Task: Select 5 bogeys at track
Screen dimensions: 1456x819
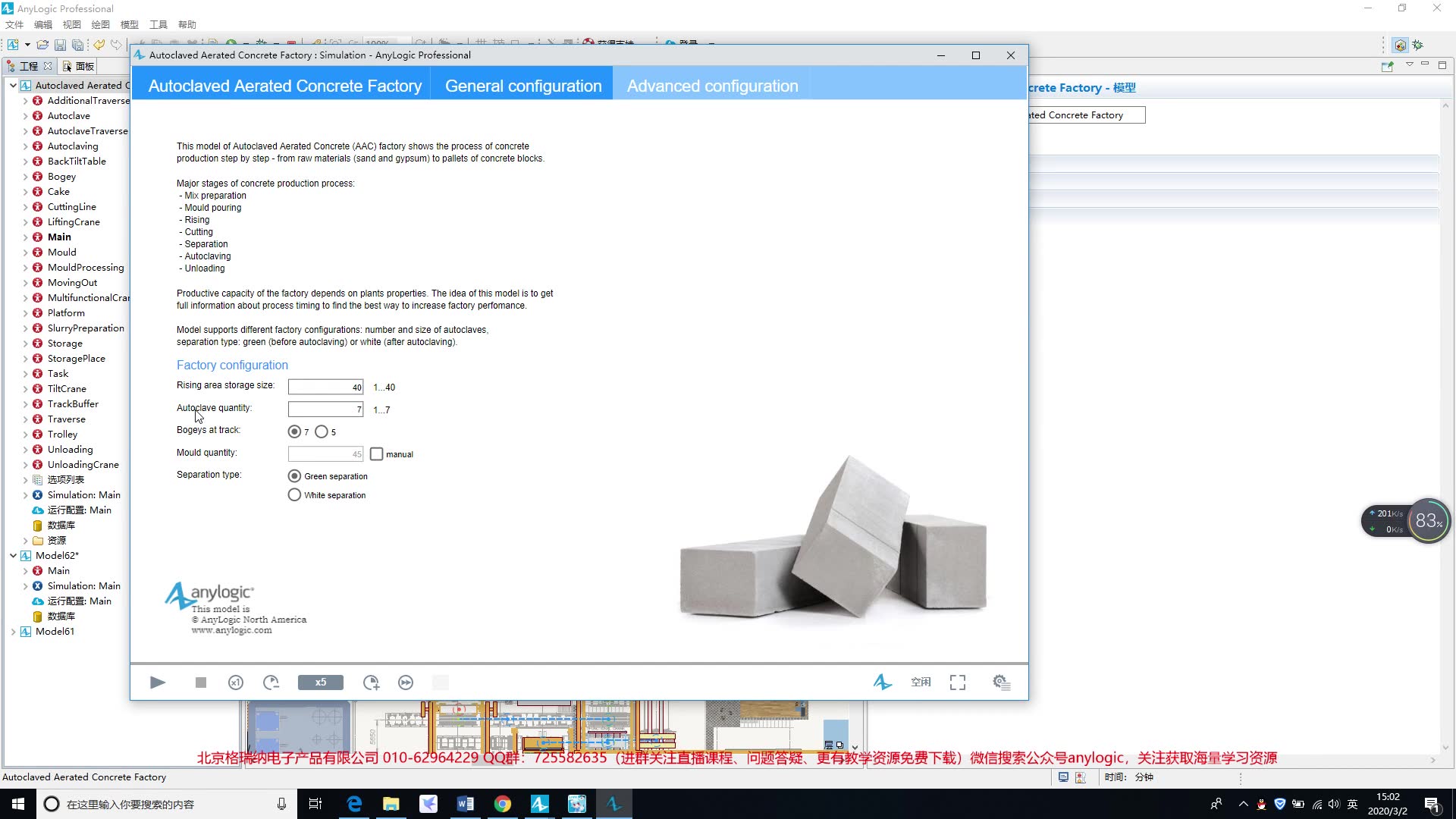Action: pos(322,431)
